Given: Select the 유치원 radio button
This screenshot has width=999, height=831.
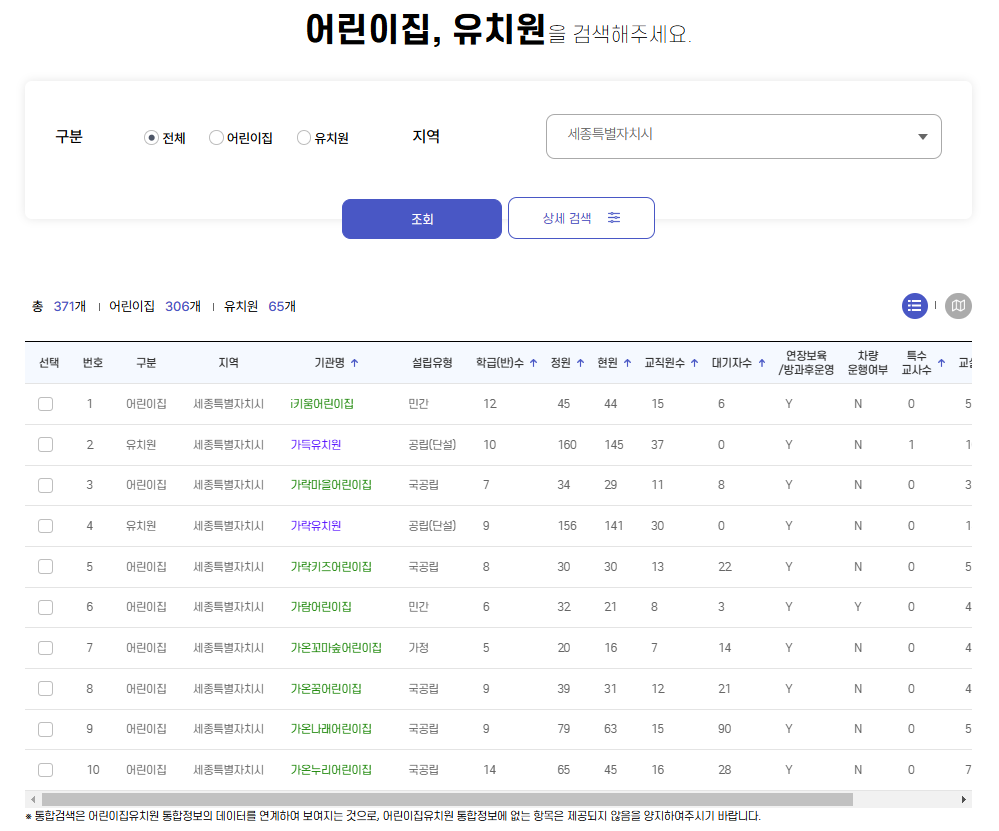Looking at the screenshot, I should pyautogui.click(x=303, y=138).
